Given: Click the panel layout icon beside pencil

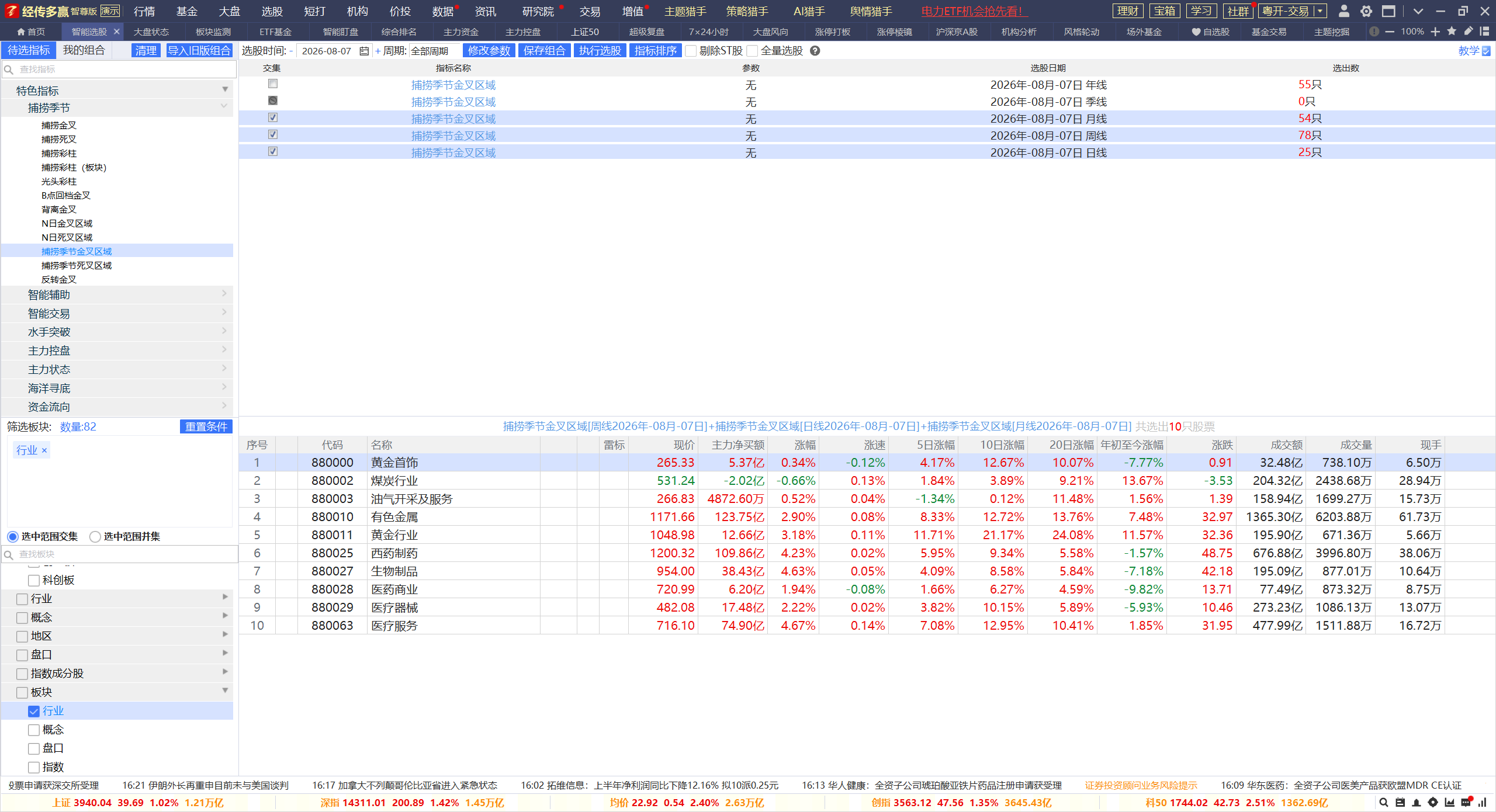Looking at the screenshot, I should pyautogui.click(x=1484, y=32).
